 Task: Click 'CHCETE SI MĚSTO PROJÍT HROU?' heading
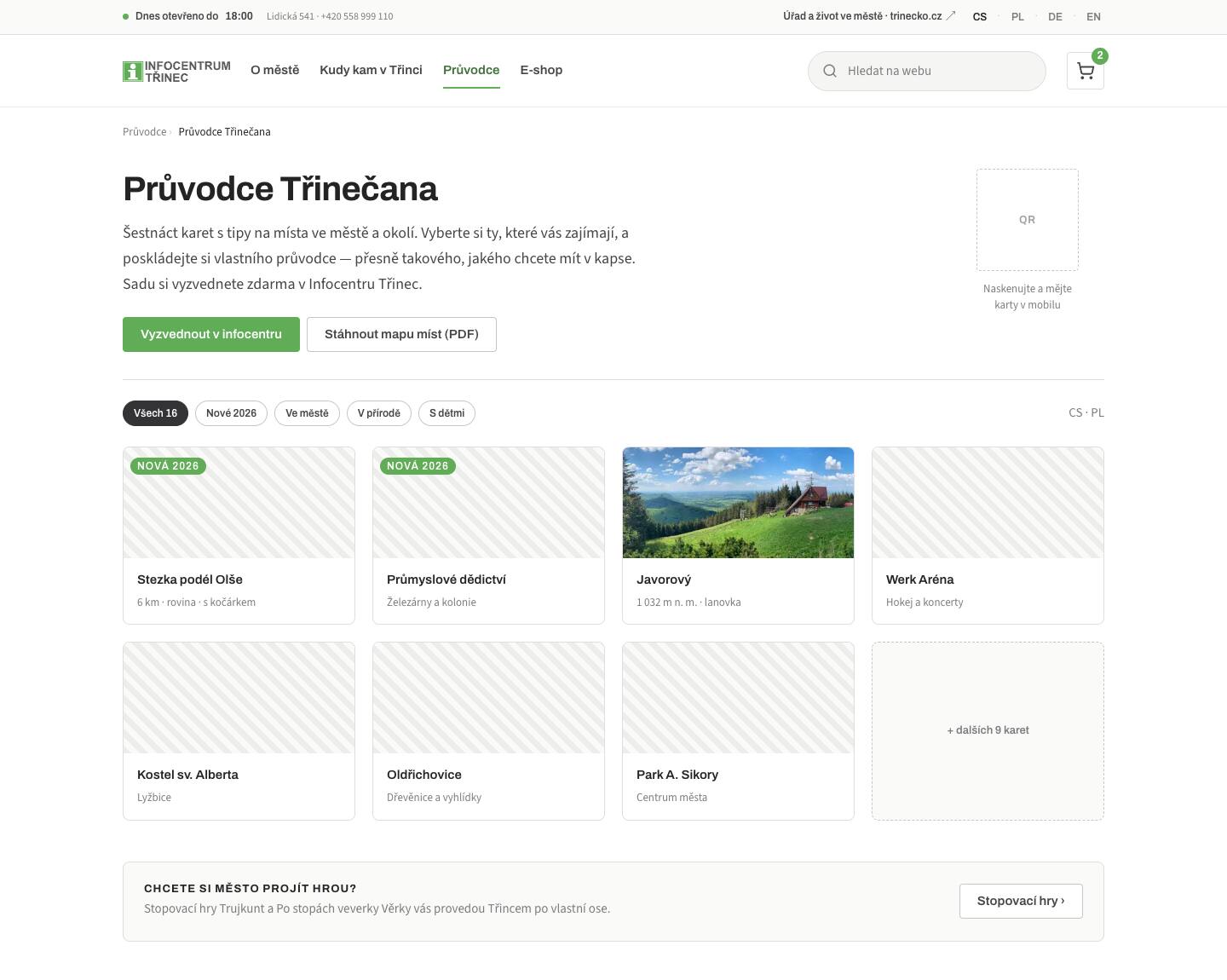251,888
